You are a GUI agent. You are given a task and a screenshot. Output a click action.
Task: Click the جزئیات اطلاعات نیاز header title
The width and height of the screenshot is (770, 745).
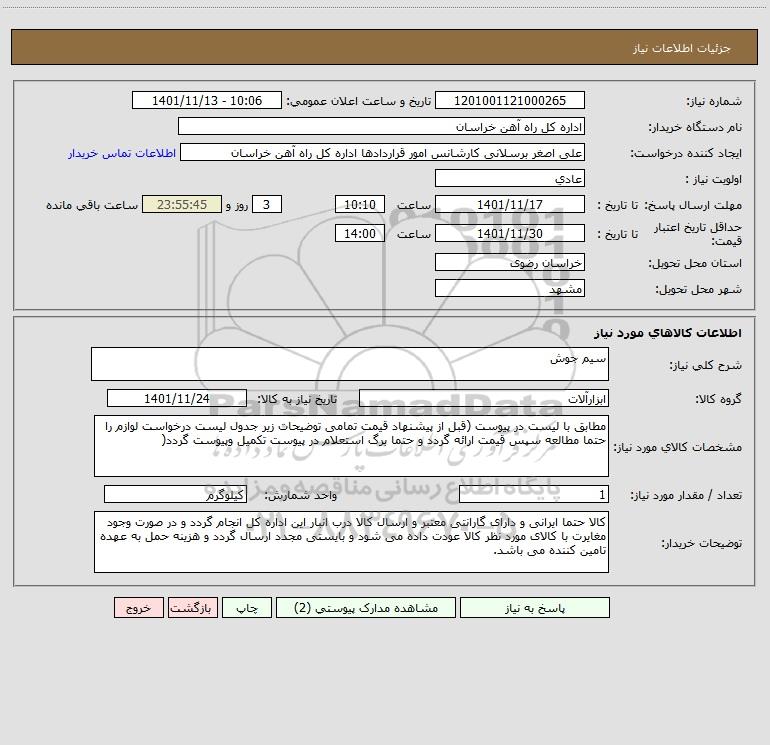click(682, 48)
